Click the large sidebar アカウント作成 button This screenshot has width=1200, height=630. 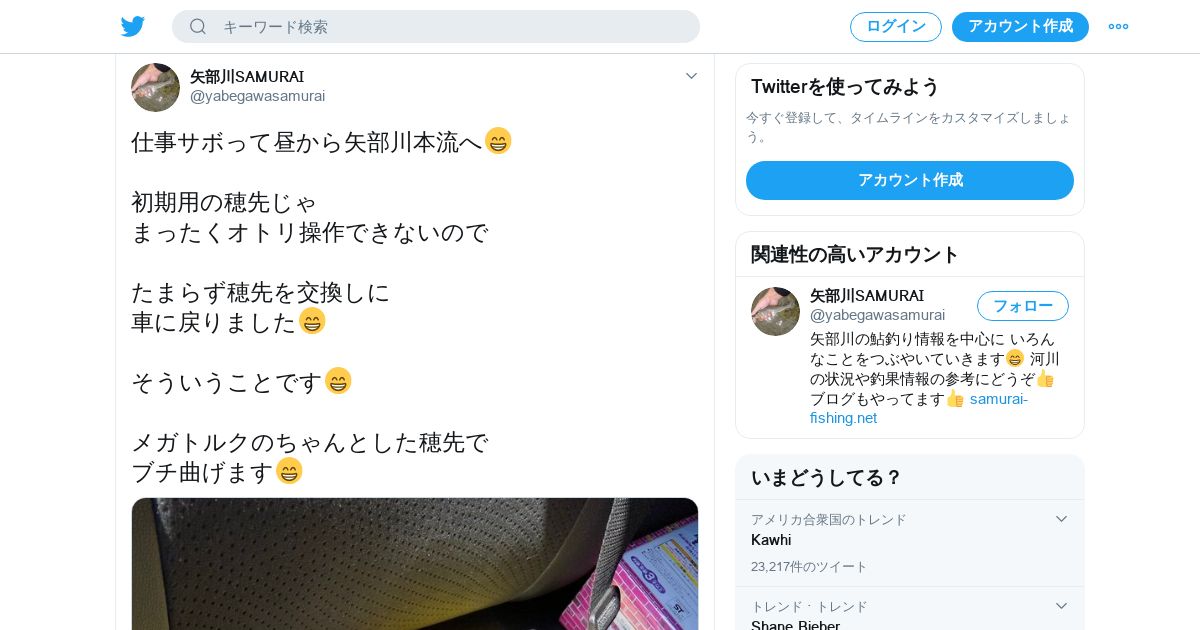pyautogui.click(x=910, y=181)
